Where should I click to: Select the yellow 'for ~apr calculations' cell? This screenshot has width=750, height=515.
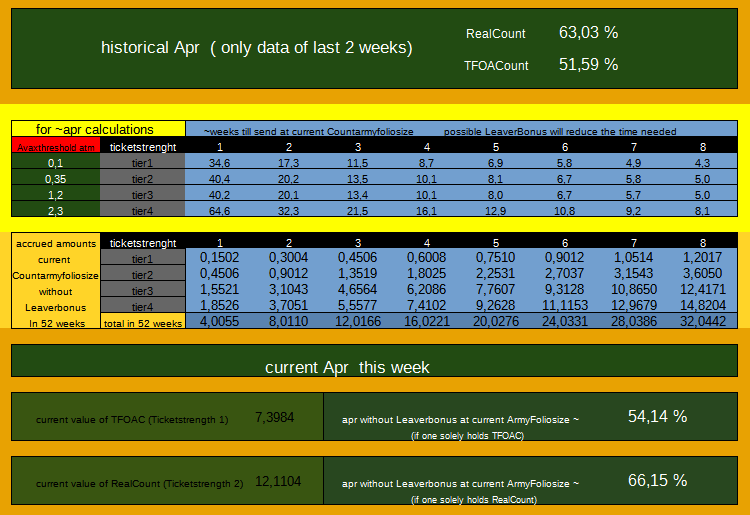point(95,129)
